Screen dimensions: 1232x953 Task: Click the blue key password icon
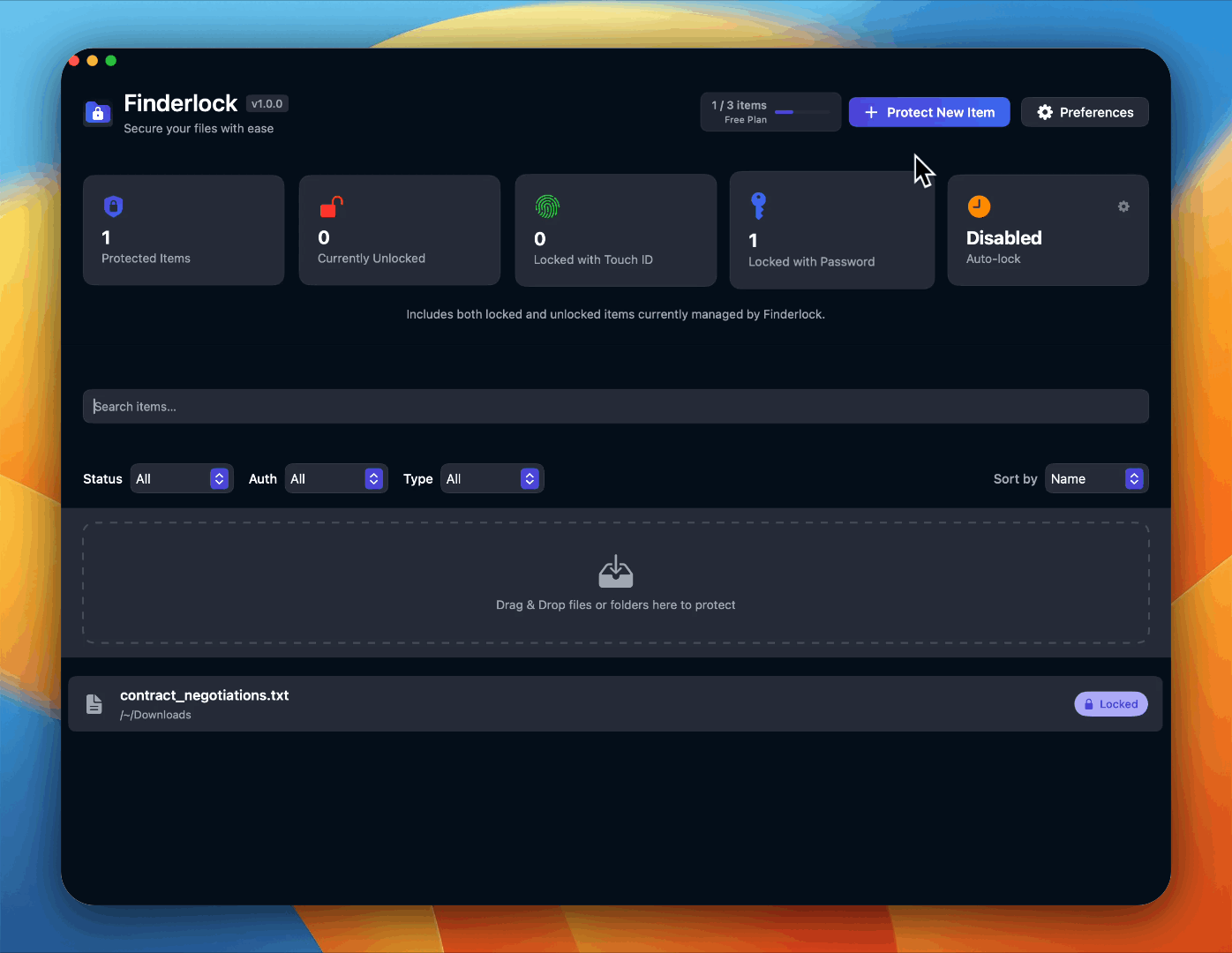point(758,206)
